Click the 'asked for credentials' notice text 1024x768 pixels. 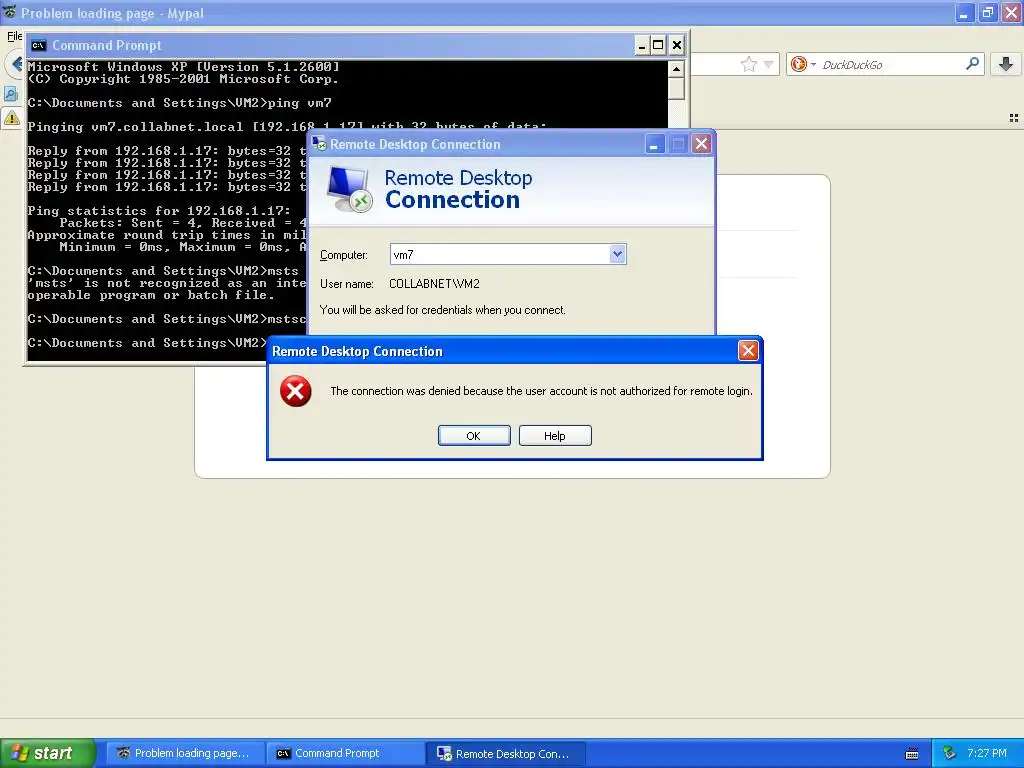coord(443,310)
